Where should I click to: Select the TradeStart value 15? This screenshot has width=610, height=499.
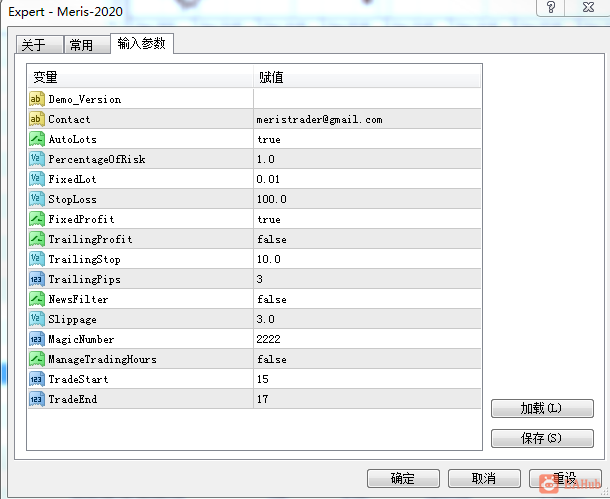[367, 379]
